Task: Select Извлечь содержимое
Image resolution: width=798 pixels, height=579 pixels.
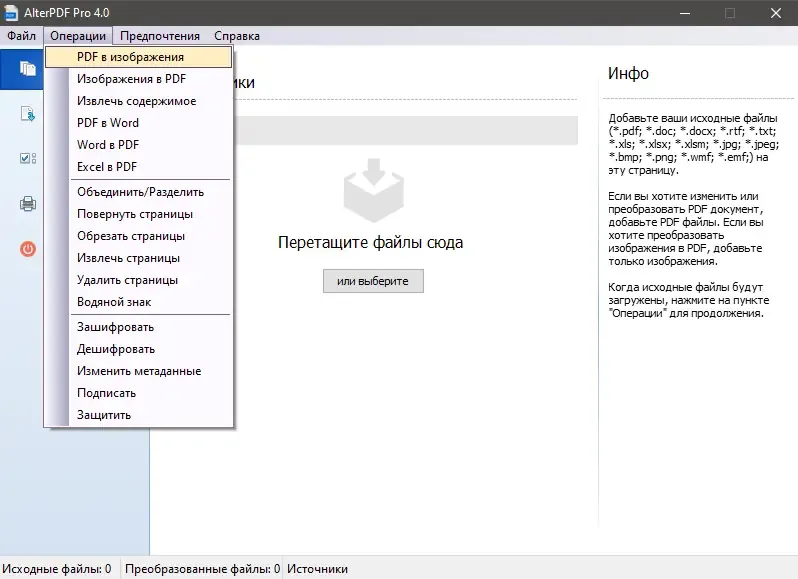Action: click(138, 101)
